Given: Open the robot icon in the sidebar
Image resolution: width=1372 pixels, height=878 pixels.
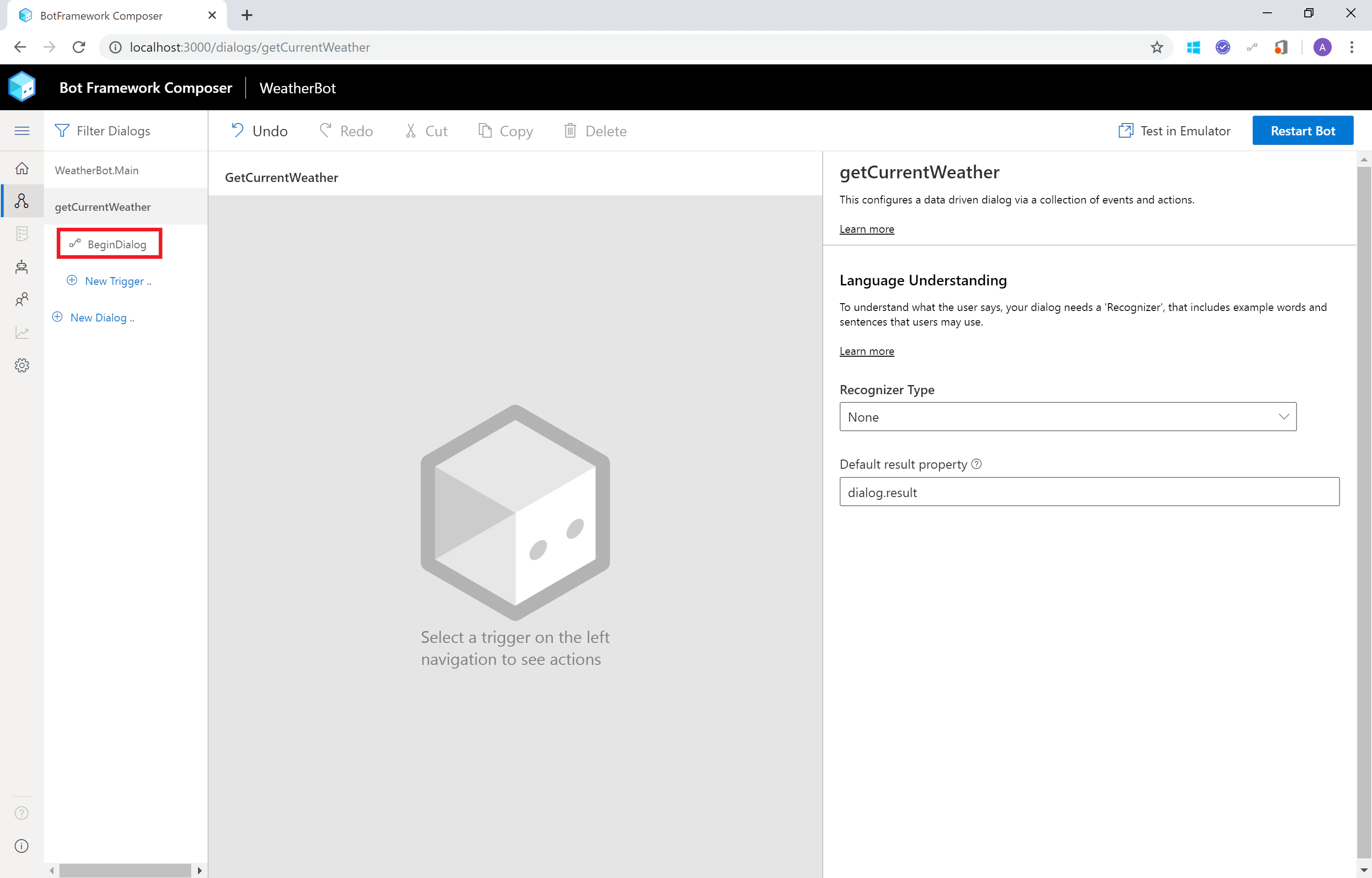Looking at the screenshot, I should point(21,267).
